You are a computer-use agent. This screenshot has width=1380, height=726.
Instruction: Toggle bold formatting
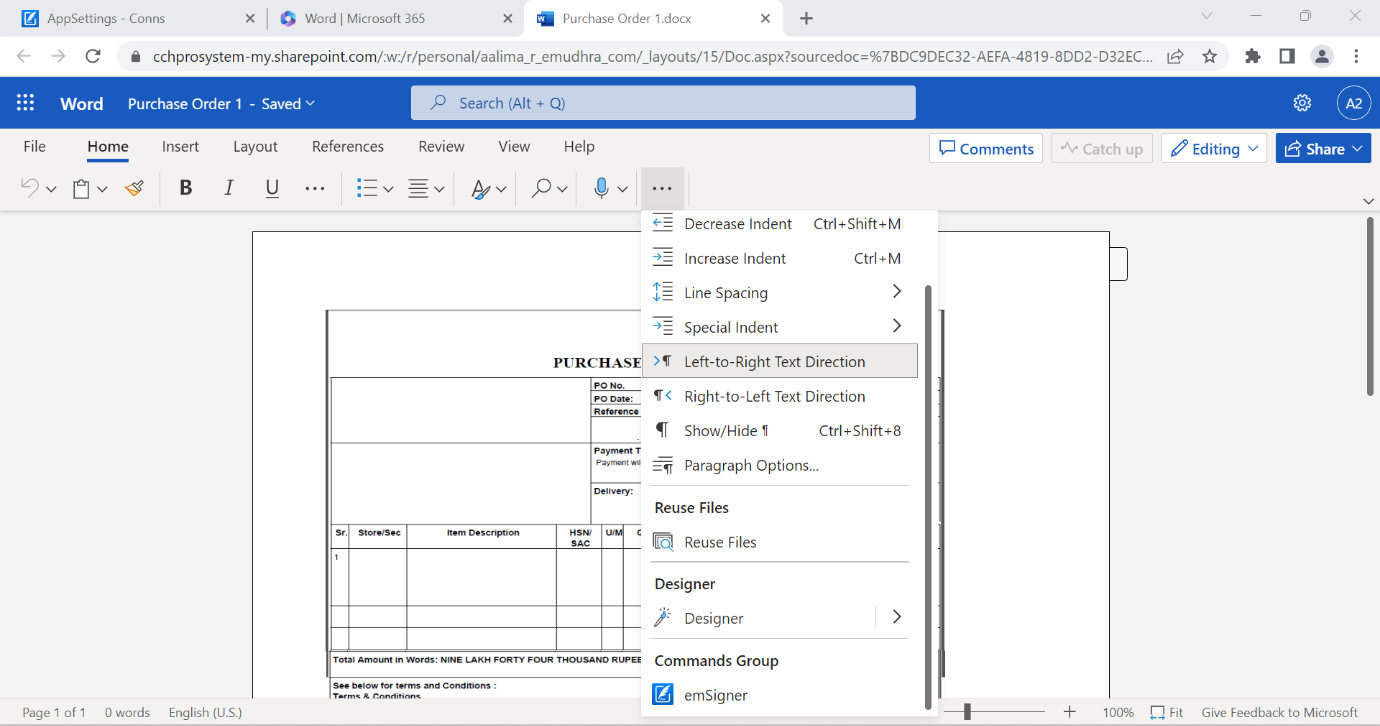185,188
